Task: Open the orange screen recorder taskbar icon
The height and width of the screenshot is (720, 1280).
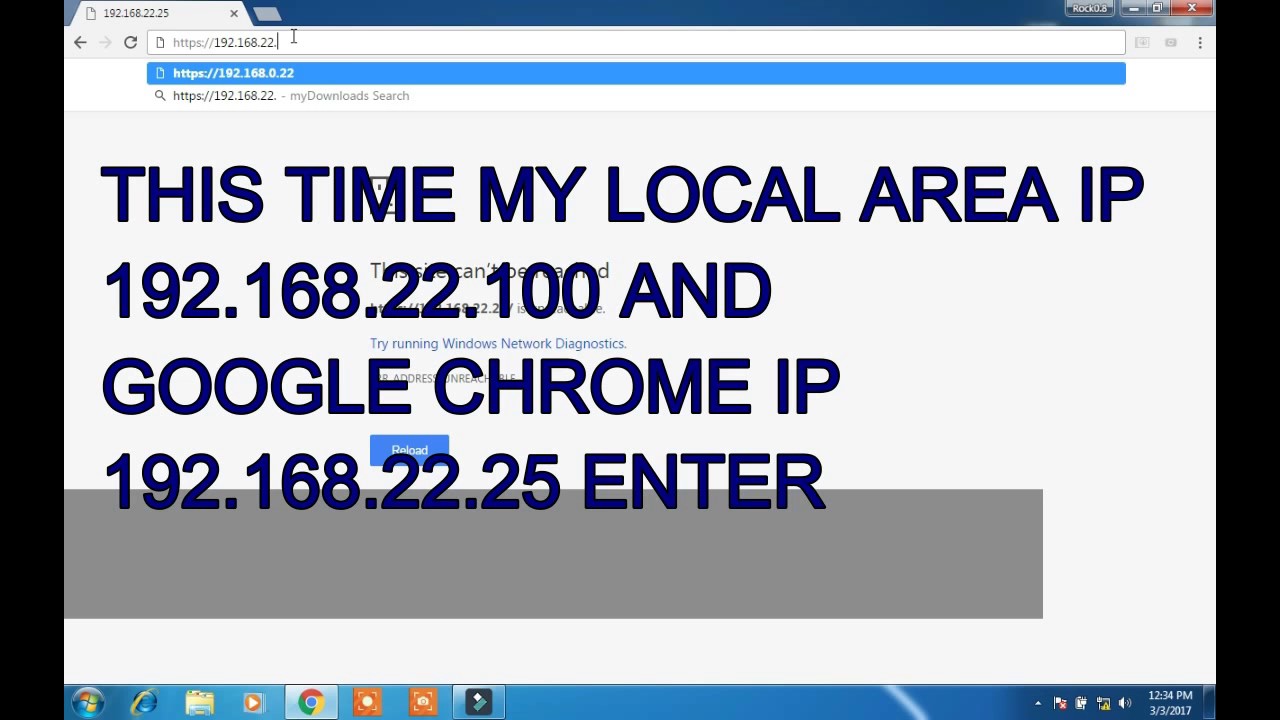Action: [x=367, y=703]
